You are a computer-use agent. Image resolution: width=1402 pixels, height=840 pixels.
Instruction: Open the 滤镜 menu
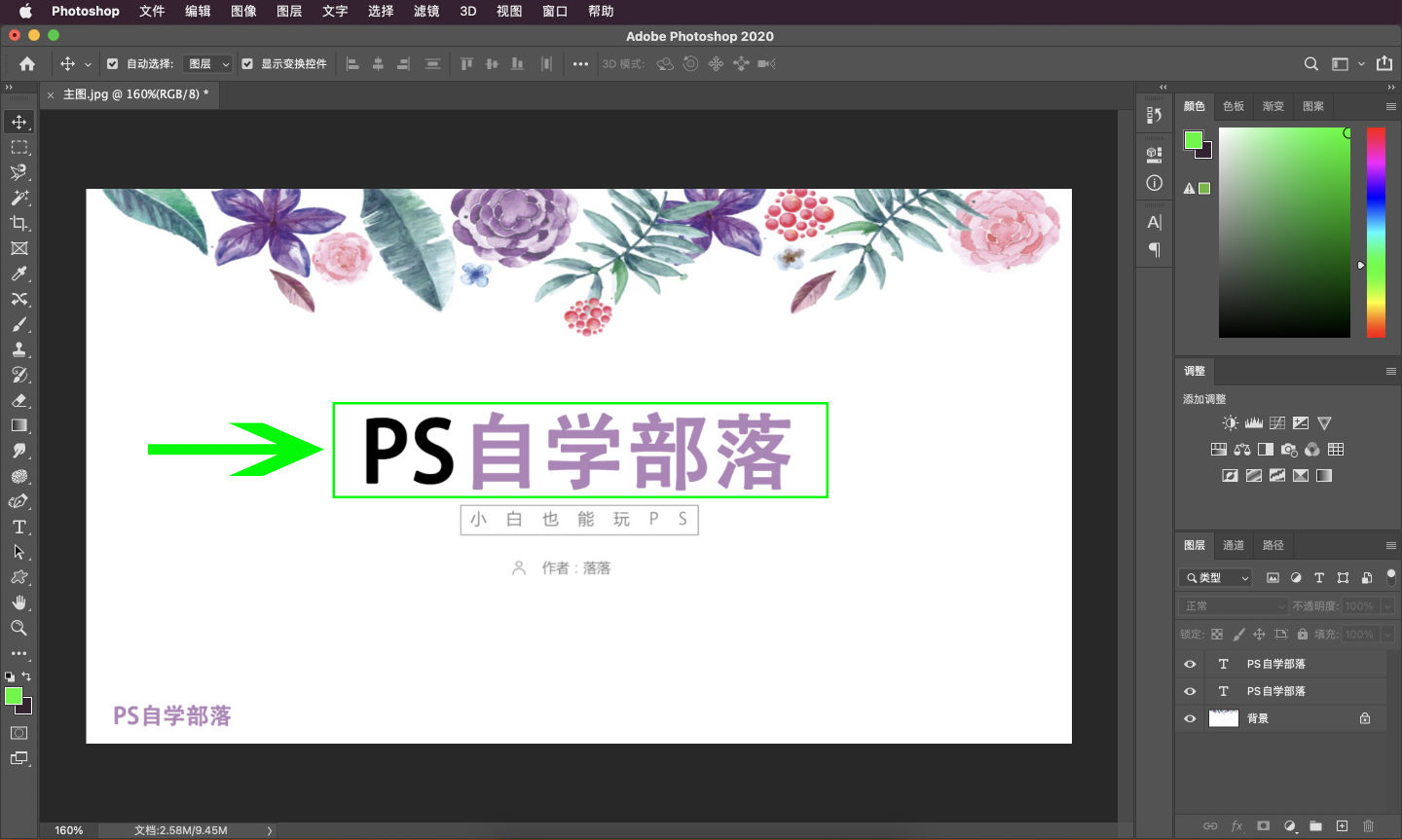click(425, 11)
